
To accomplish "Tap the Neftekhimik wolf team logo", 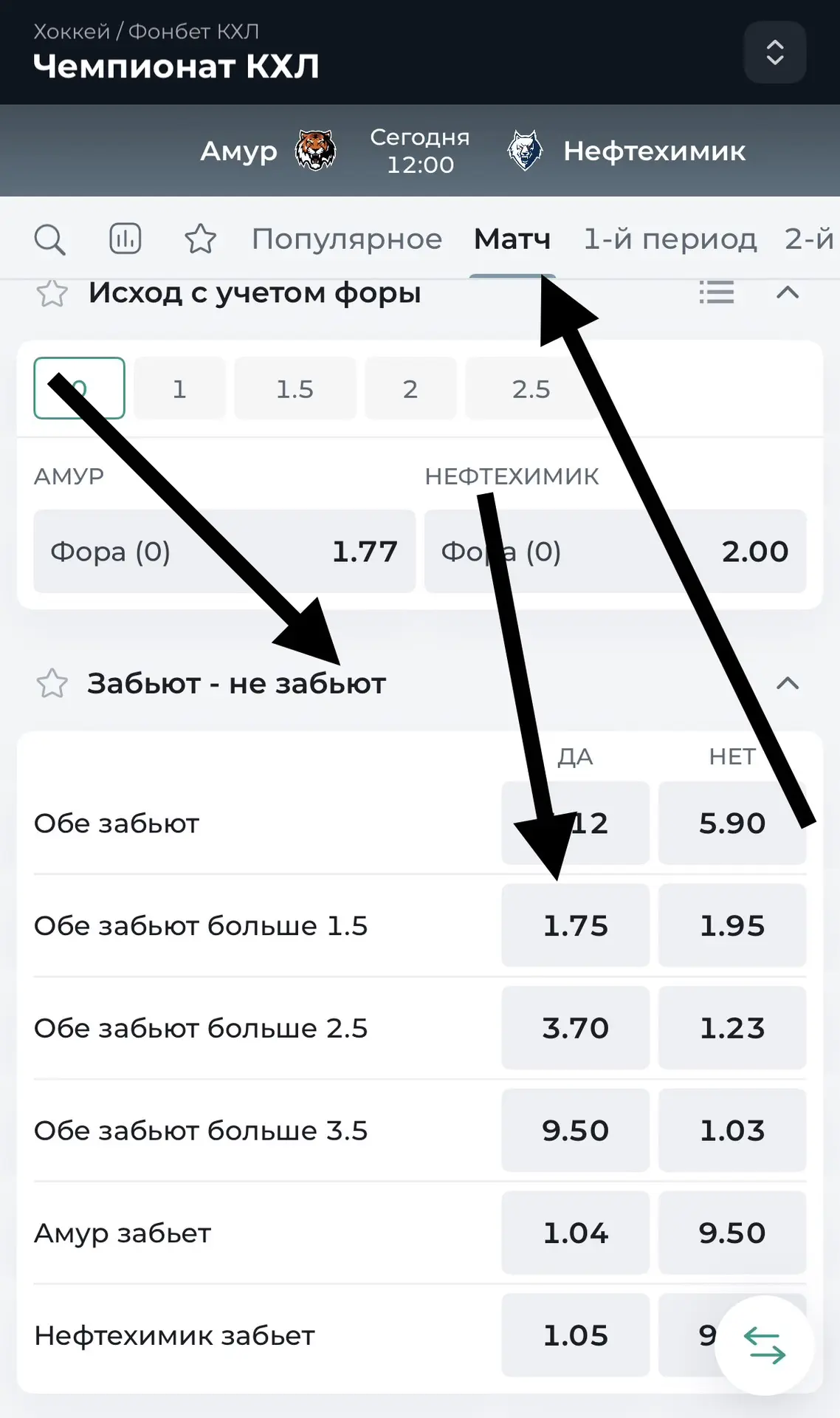I will click(526, 151).
